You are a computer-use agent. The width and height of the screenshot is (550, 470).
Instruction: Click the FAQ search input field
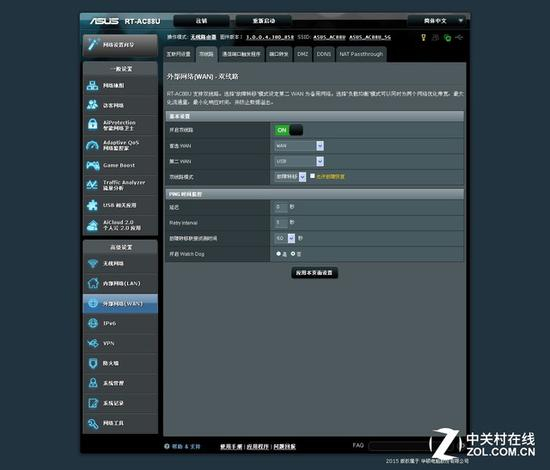click(400, 445)
